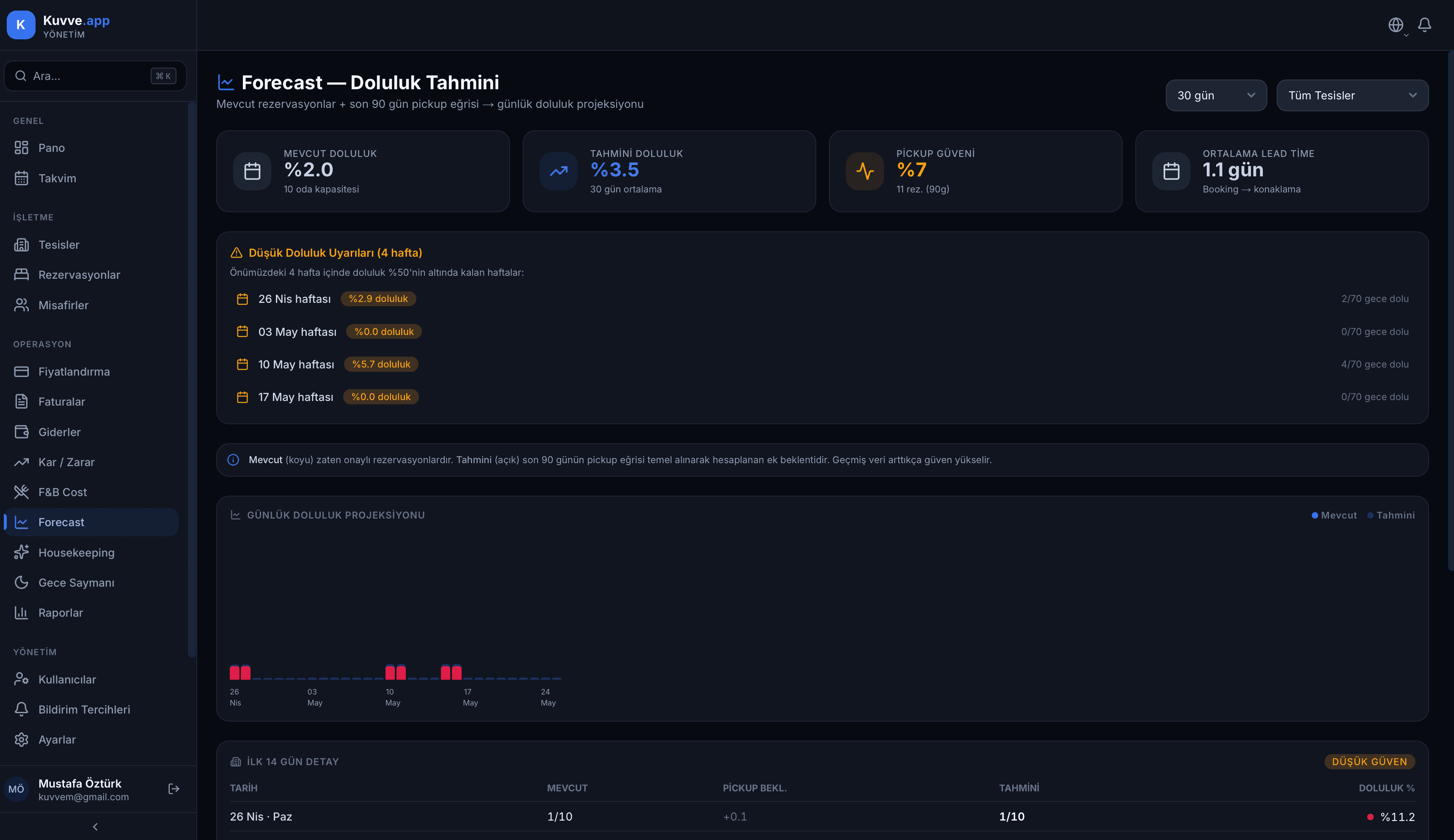
Task: Click the PİCKUP BEKL. column header
Action: click(755, 788)
